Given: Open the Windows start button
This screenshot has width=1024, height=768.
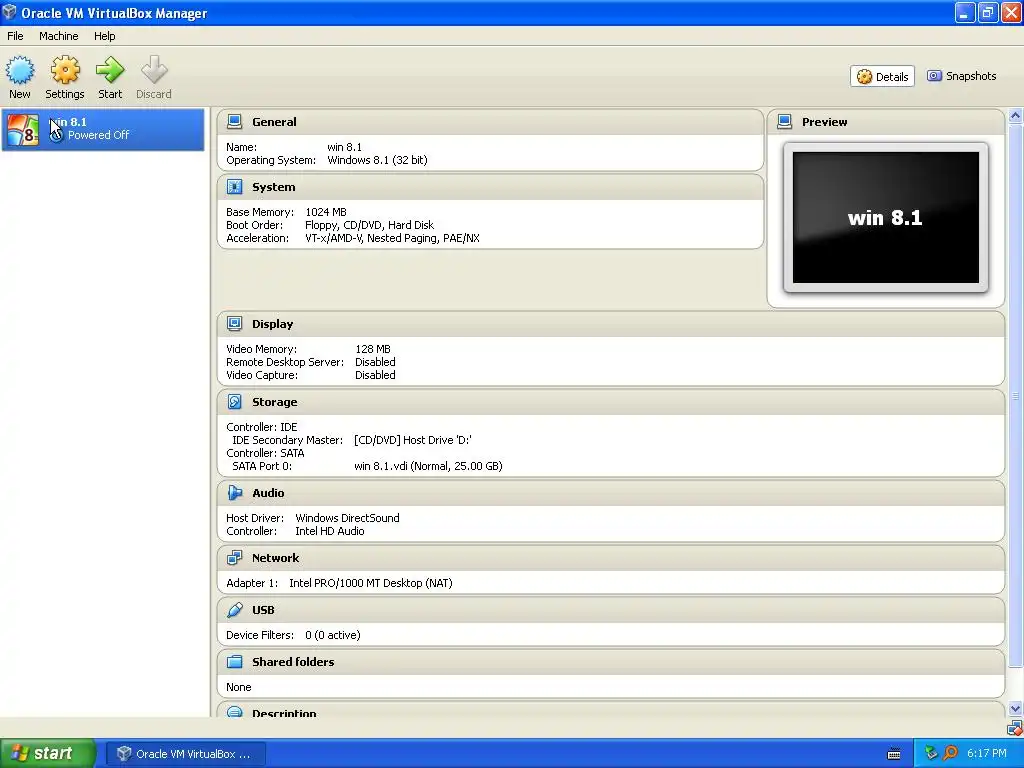Looking at the screenshot, I should pos(48,753).
